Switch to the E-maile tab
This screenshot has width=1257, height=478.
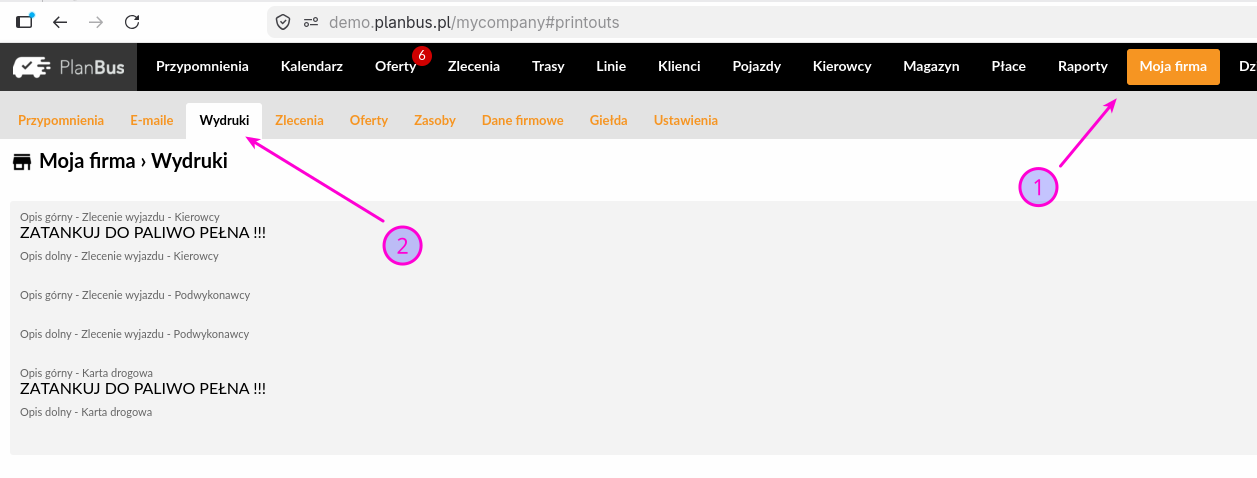151,120
